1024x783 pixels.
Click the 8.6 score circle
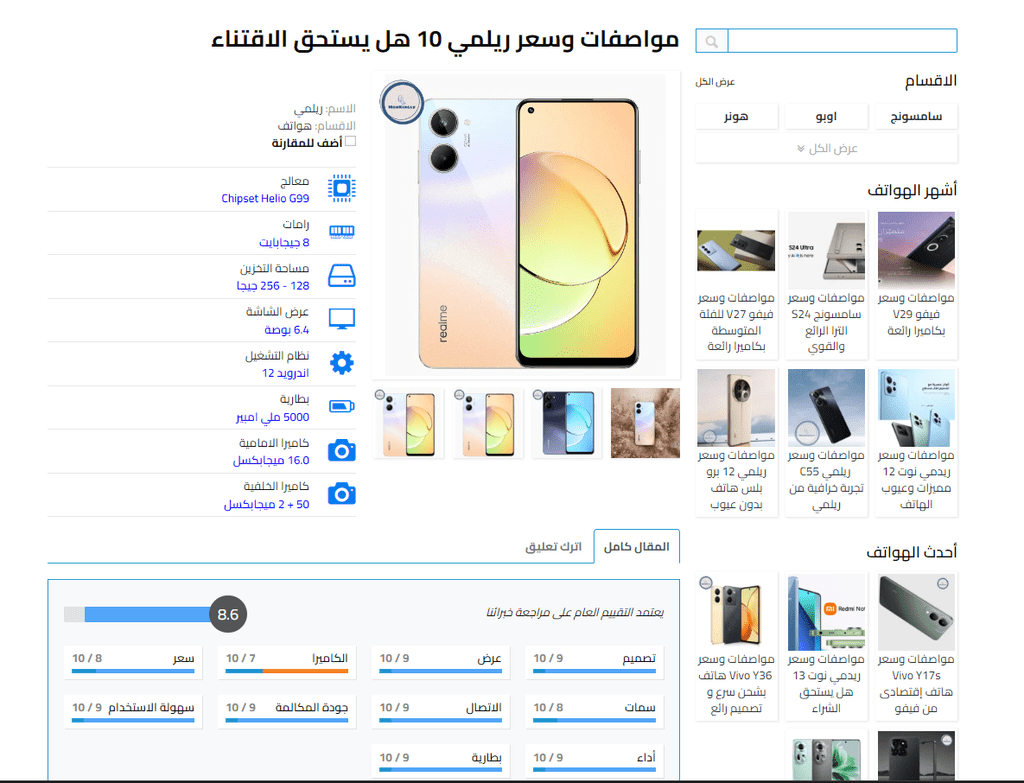click(228, 614)
